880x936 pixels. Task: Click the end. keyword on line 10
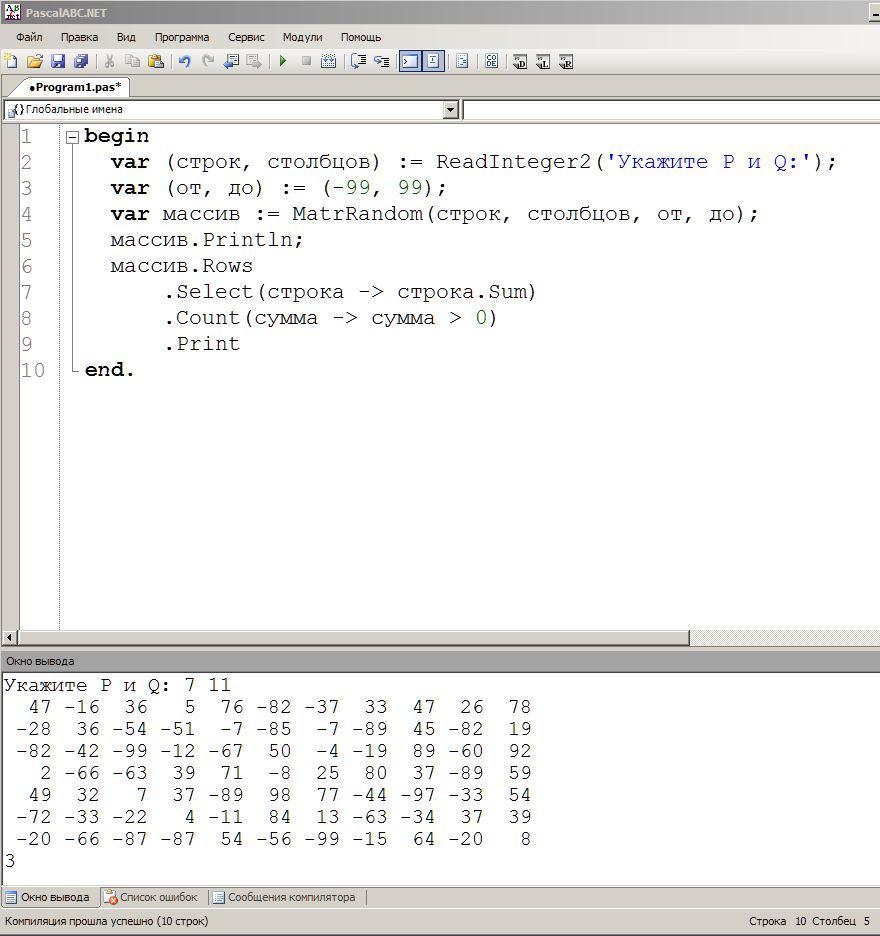point(110,370)
